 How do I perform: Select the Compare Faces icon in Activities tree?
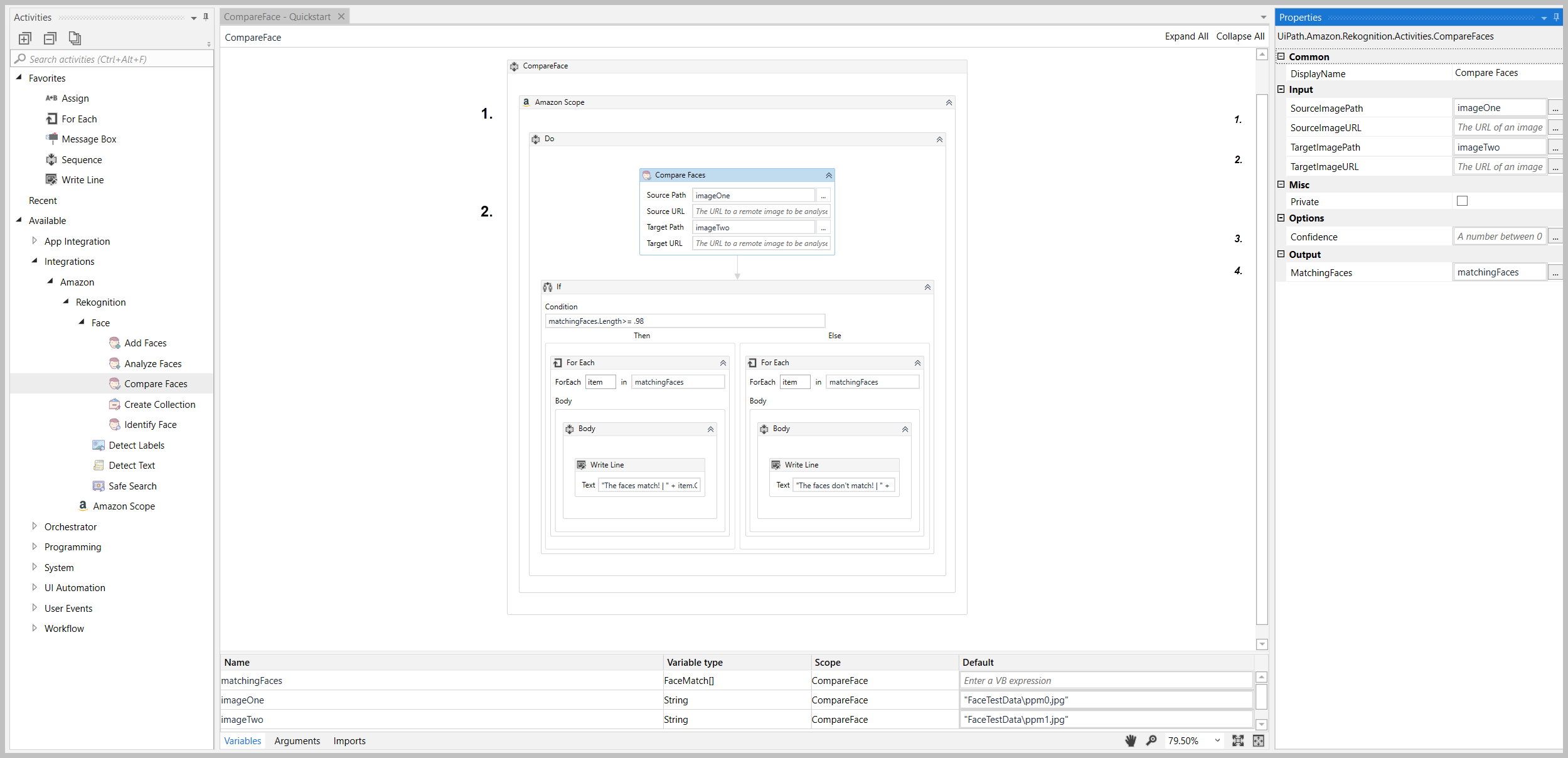115,384
